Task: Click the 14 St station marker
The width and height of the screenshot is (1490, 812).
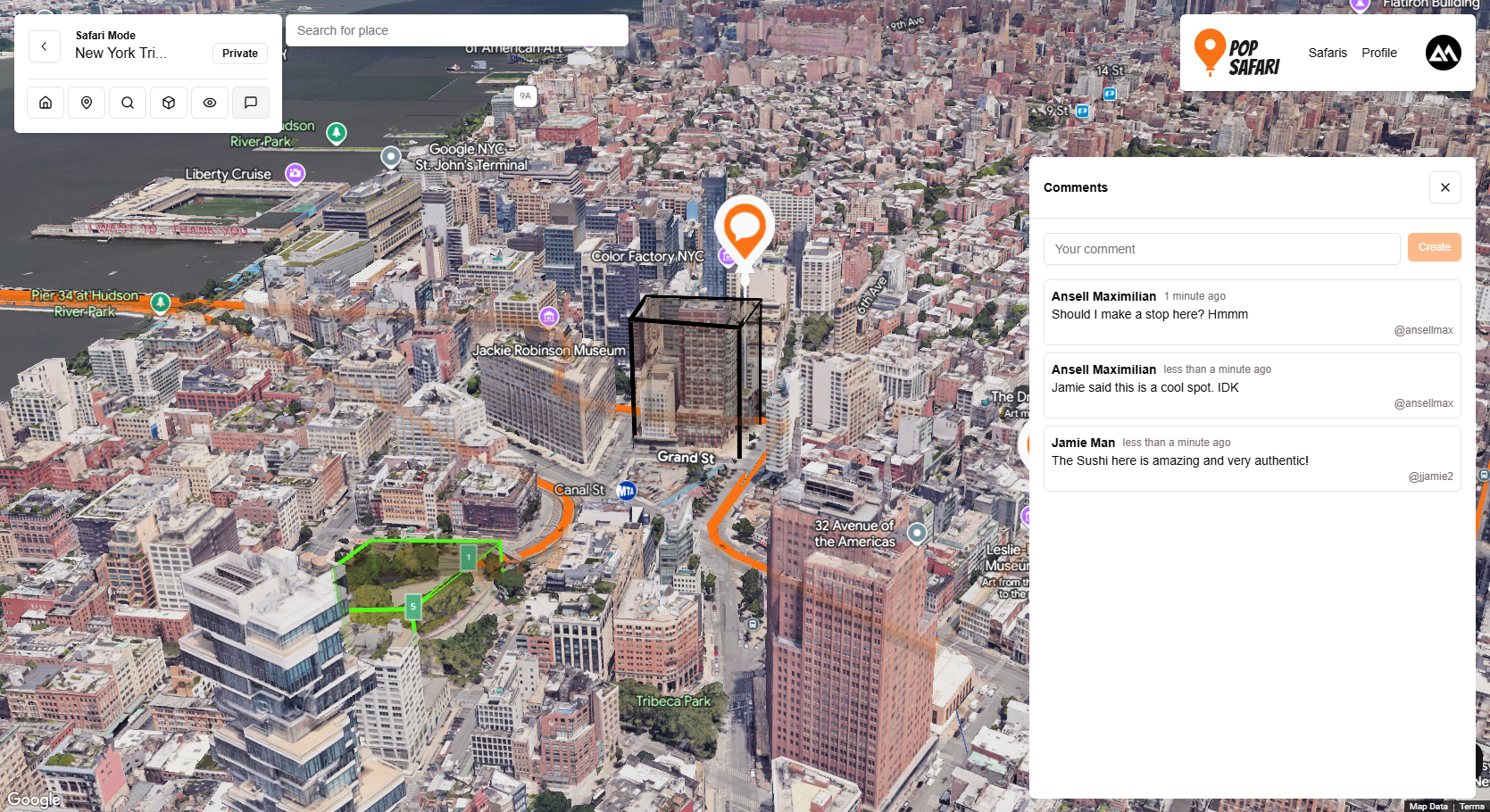Action: coord(1110,94)
